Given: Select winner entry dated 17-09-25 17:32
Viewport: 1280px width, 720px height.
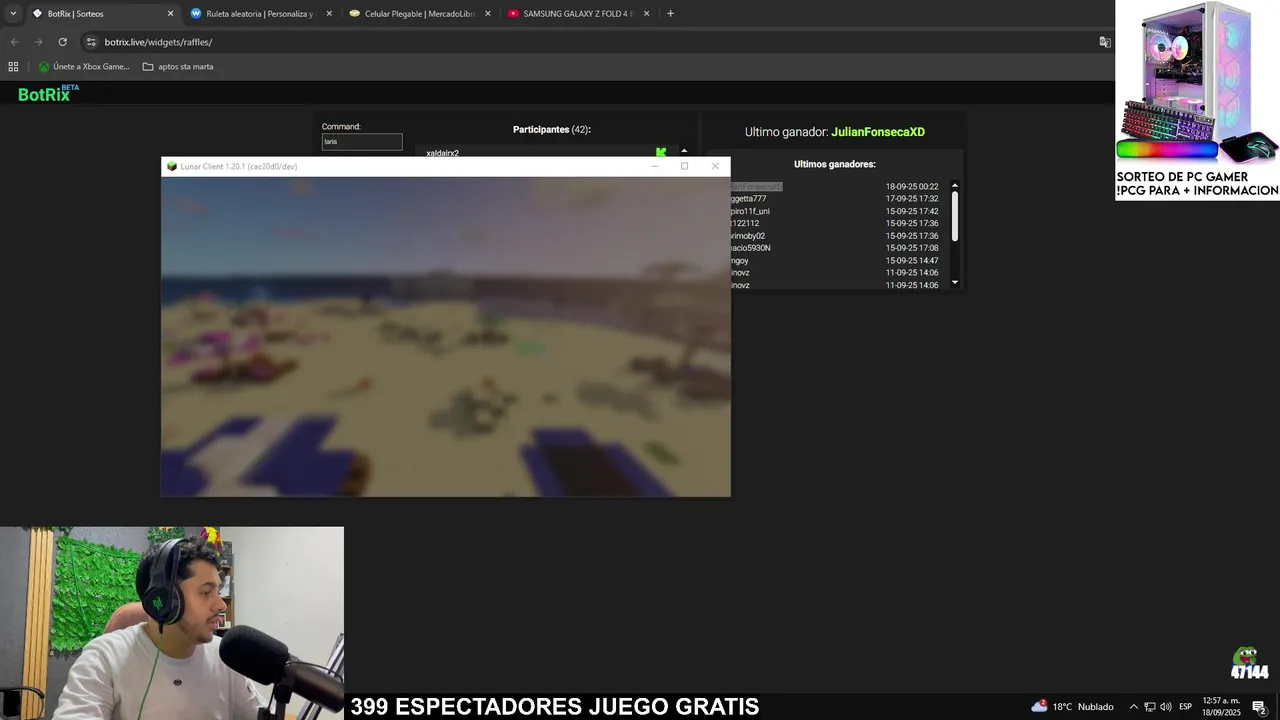Looking at the screenshot, I should (x=835, y=199).
